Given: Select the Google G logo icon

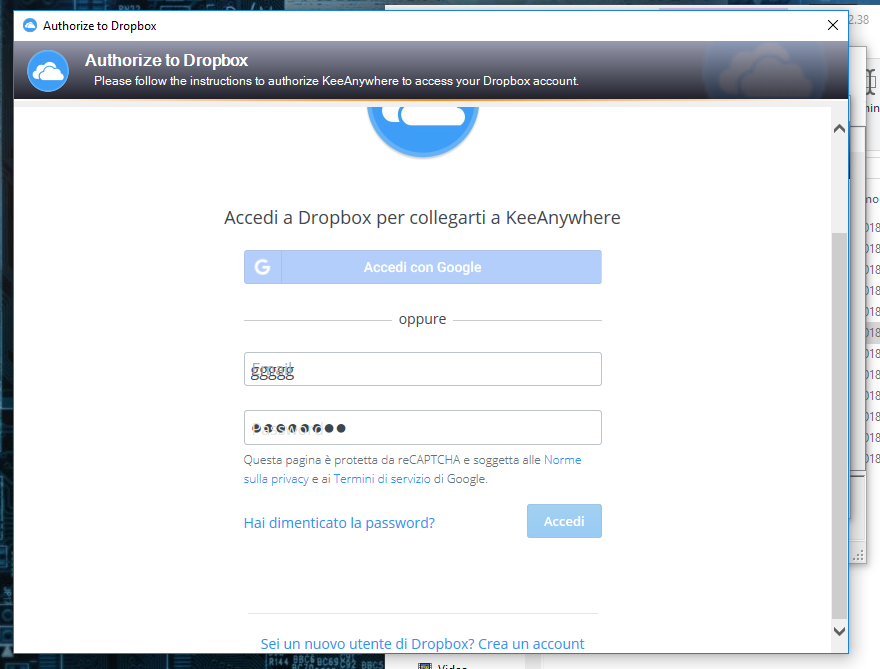Looking at the screenshot, I should pos(262,267).
